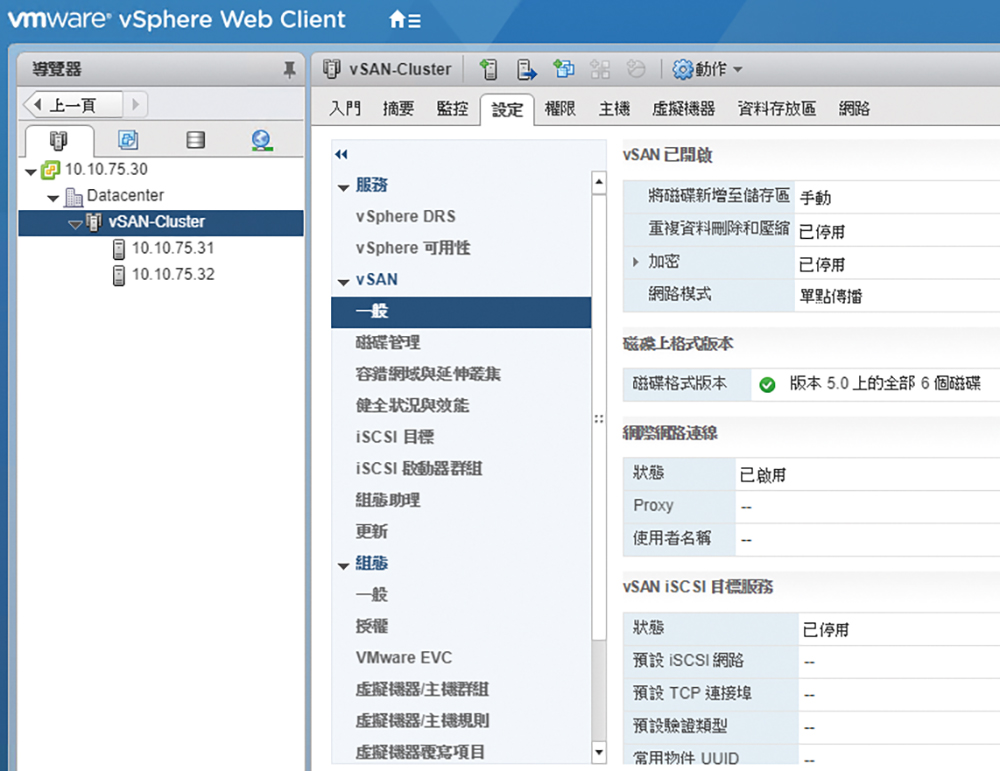Open iSCSI 啟動器群組 settings
Image resolution: width=1000 pixels, height=771 pixels.
pyautogui.click(x=419, y=469)
